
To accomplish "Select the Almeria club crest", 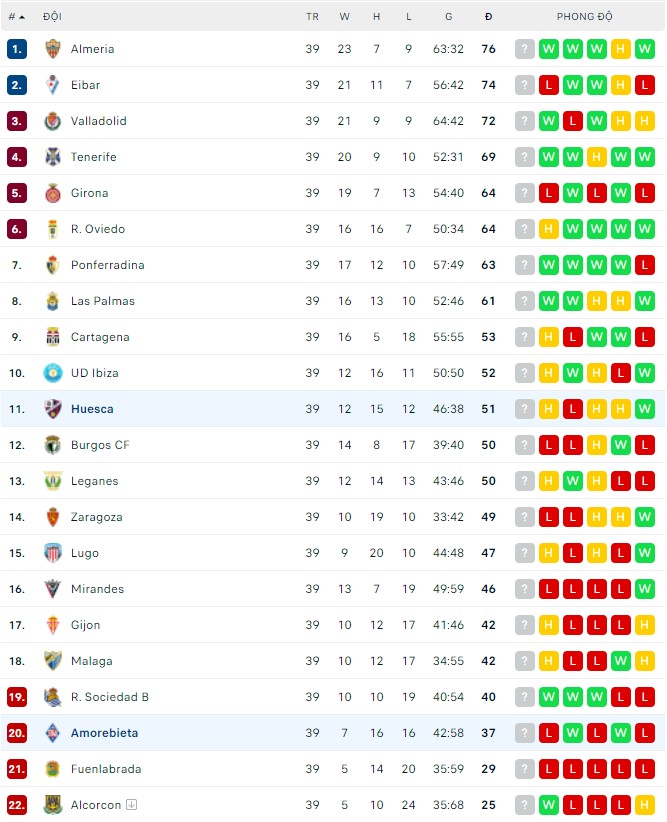I will (x=52, y=49).
